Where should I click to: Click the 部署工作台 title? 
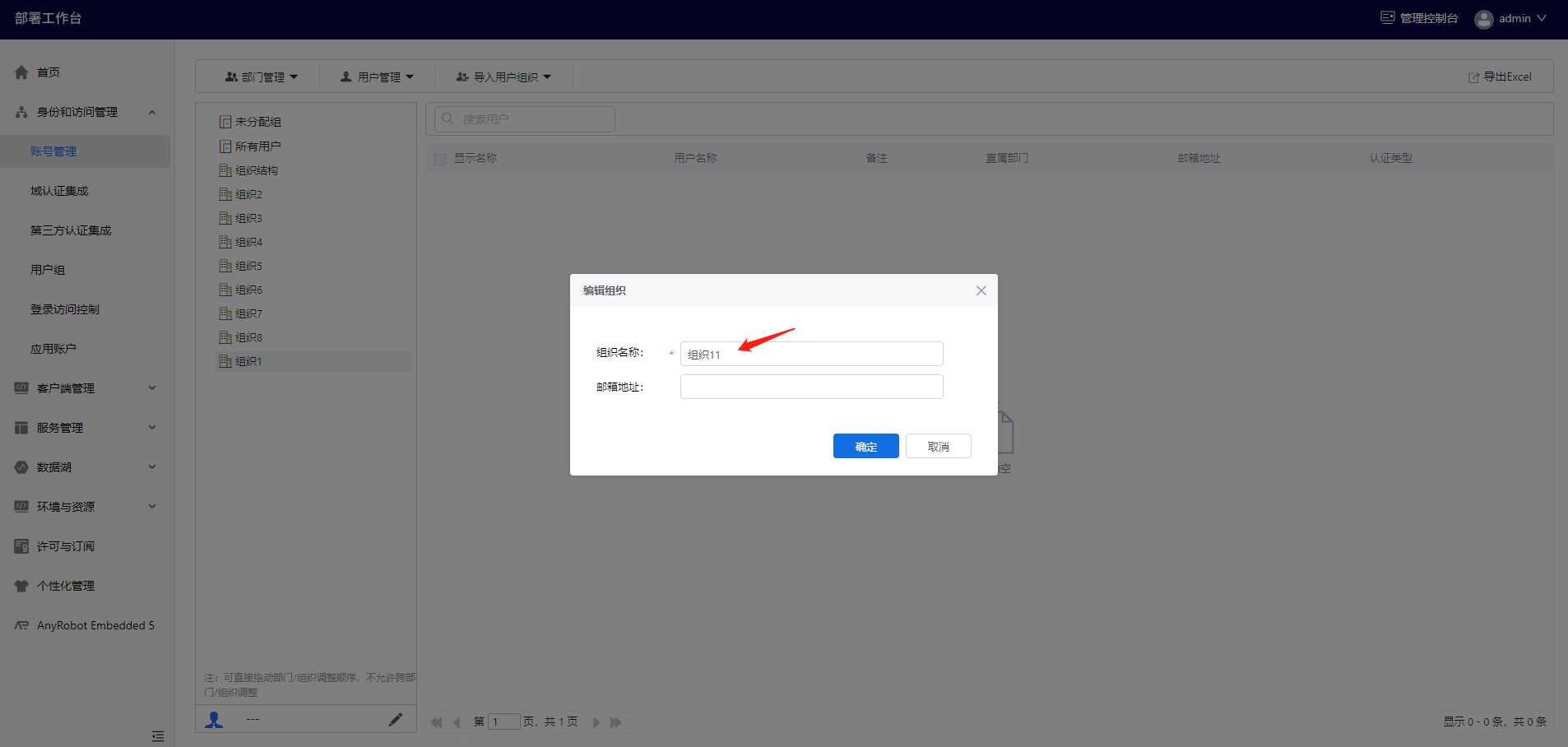[x=49, y=18]
